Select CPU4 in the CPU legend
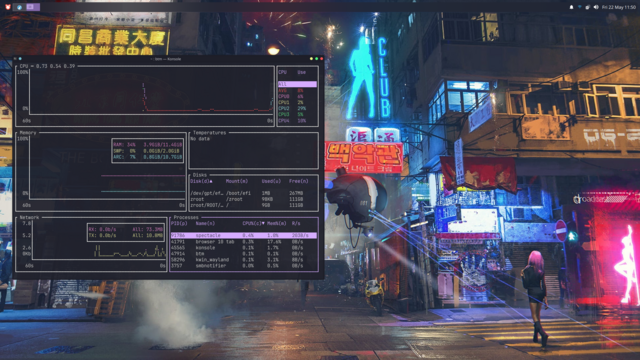This screenshot has width=640, height=360. (297, 121)
